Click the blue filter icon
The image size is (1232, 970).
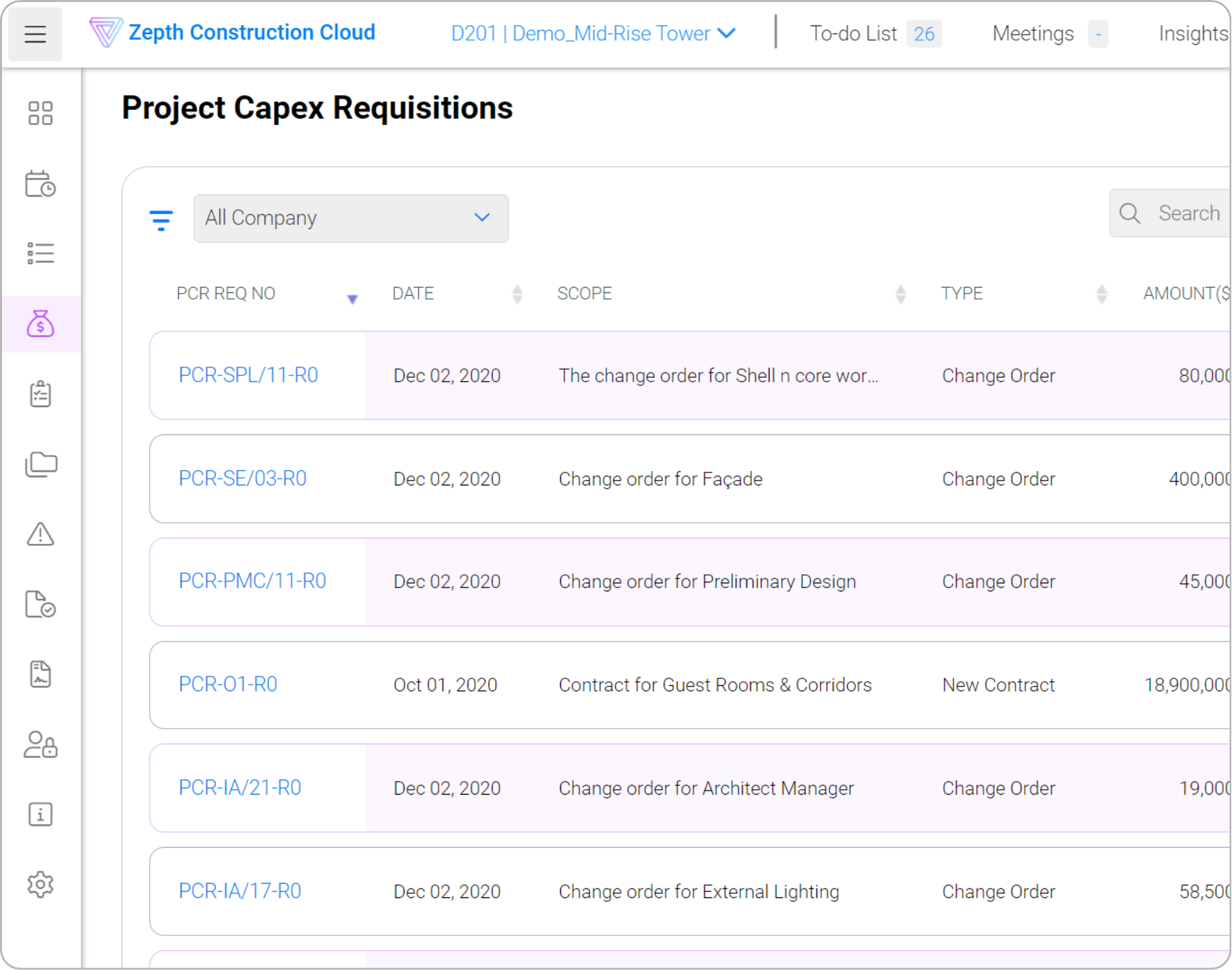[161, 220]
